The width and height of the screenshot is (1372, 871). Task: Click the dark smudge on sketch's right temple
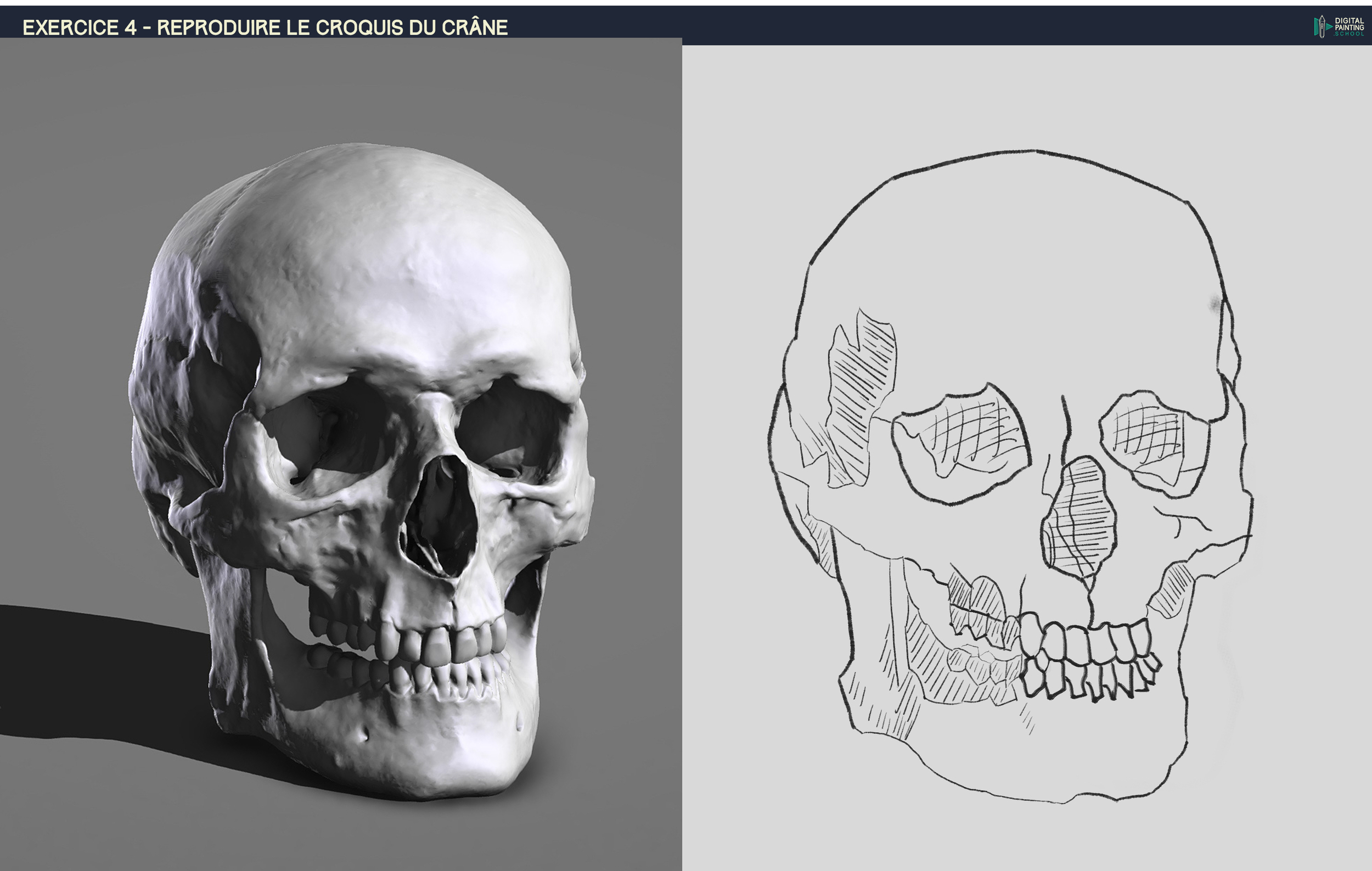click(1215, 304)
